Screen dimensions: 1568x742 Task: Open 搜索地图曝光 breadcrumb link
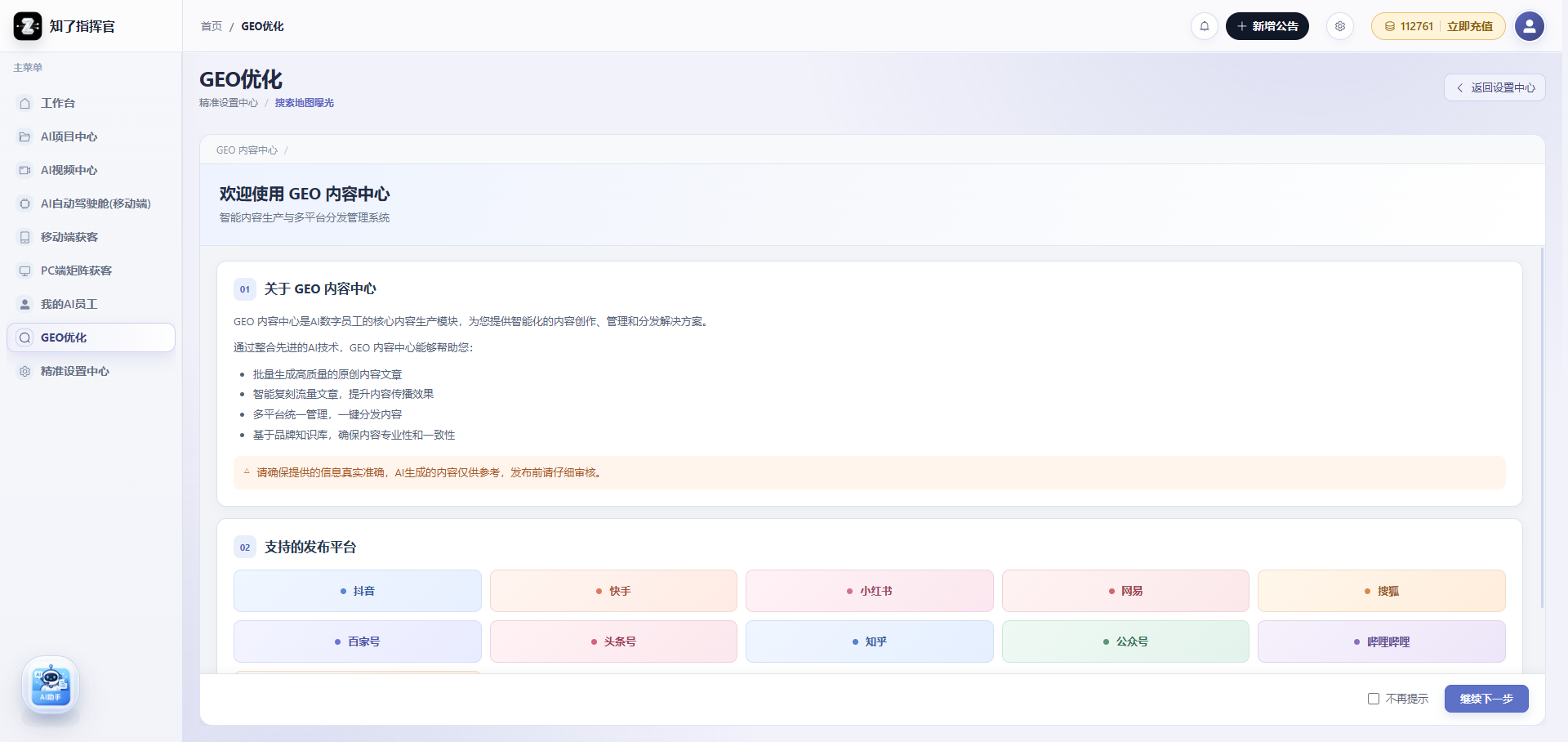(305, 103)
